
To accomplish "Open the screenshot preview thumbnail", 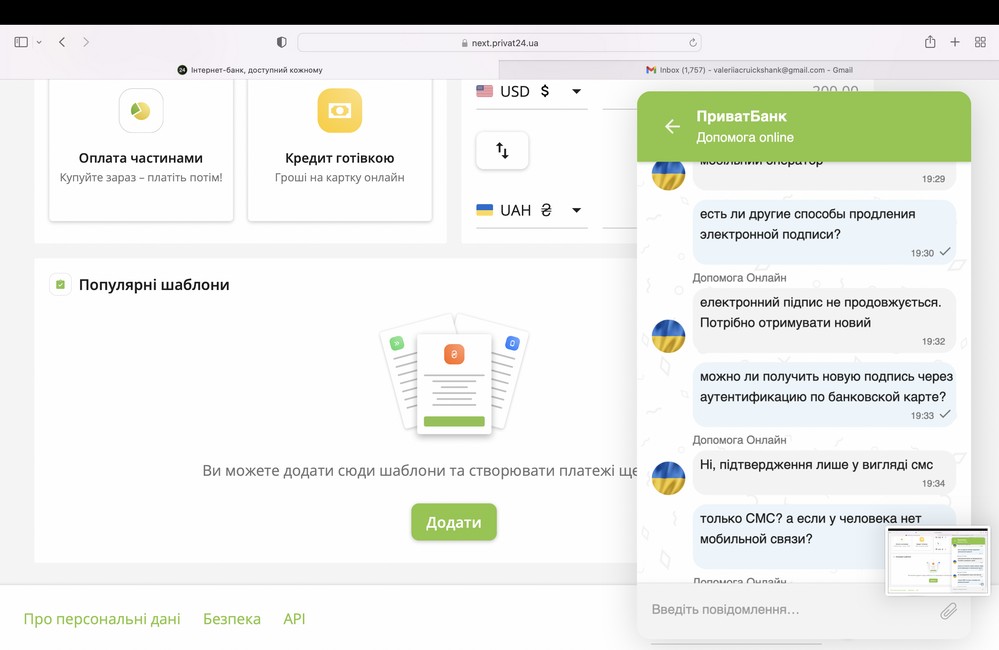I will click(938, 561).
